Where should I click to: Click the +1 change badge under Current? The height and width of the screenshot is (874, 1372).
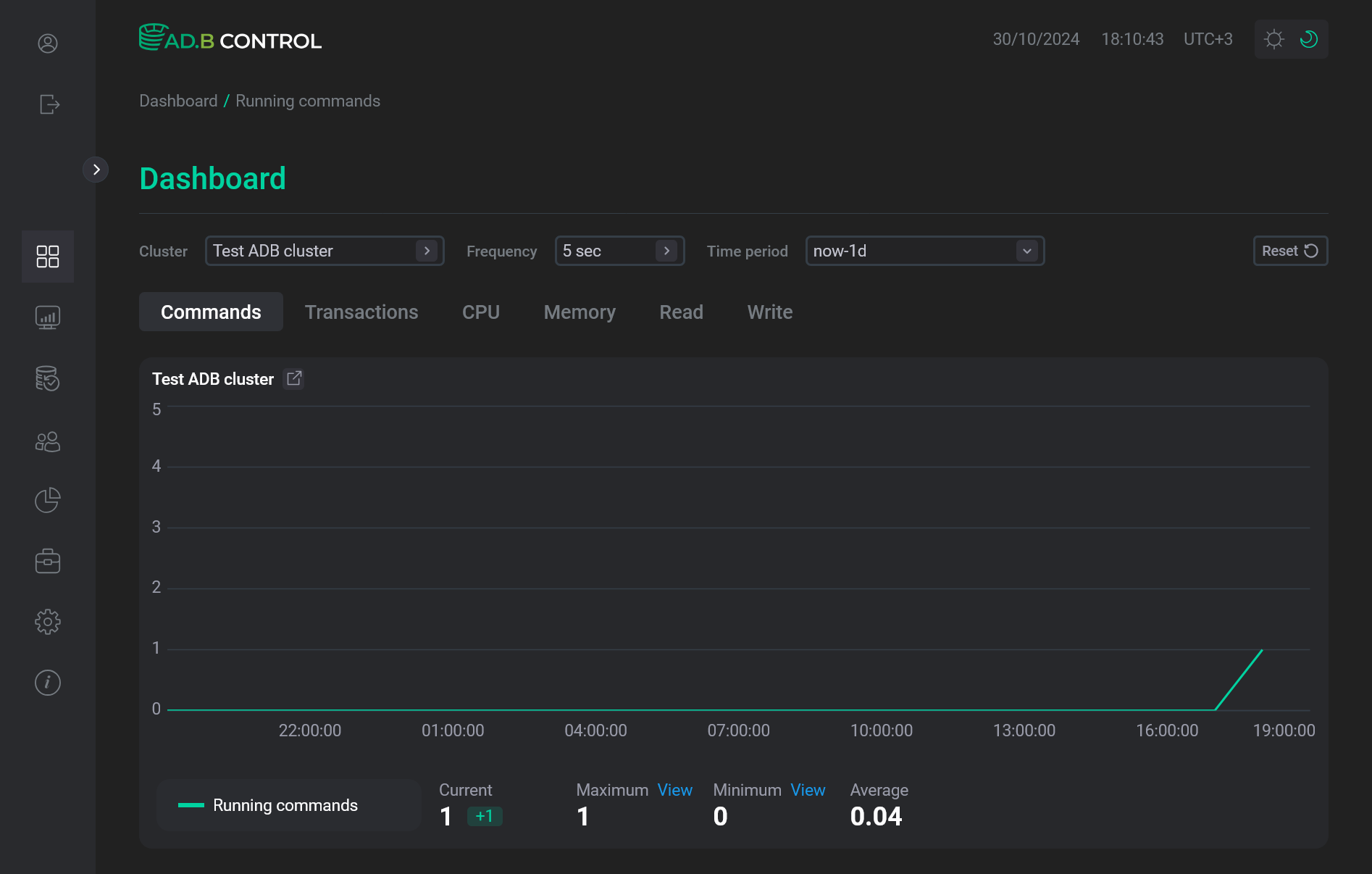[485, 816]
